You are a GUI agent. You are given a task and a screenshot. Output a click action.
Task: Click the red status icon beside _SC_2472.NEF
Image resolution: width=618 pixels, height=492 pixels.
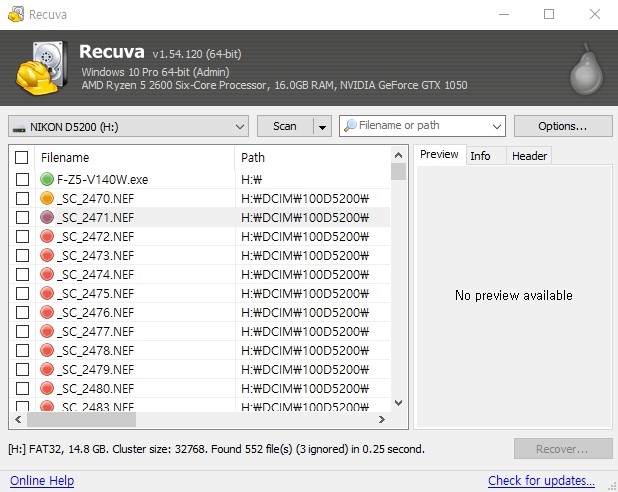(47, 237)
